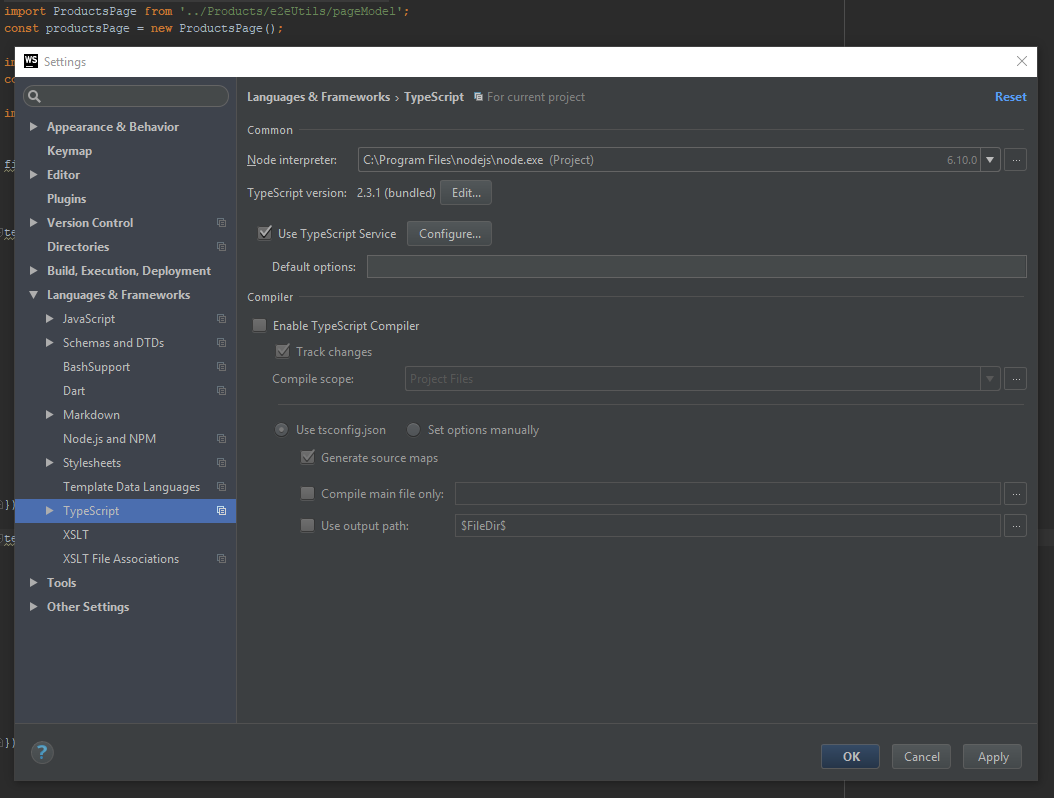Image resolution: width=1054 pixels, height=798 pixels.
Task: Expand Other Settings tree node arrow
Action: [33, 606]
